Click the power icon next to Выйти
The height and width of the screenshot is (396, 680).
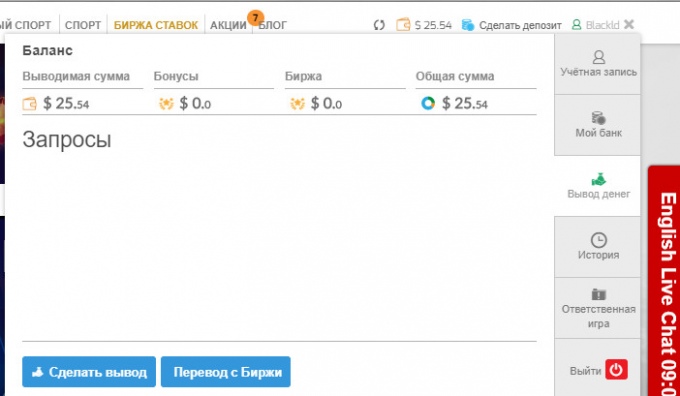tap(616, 370)
